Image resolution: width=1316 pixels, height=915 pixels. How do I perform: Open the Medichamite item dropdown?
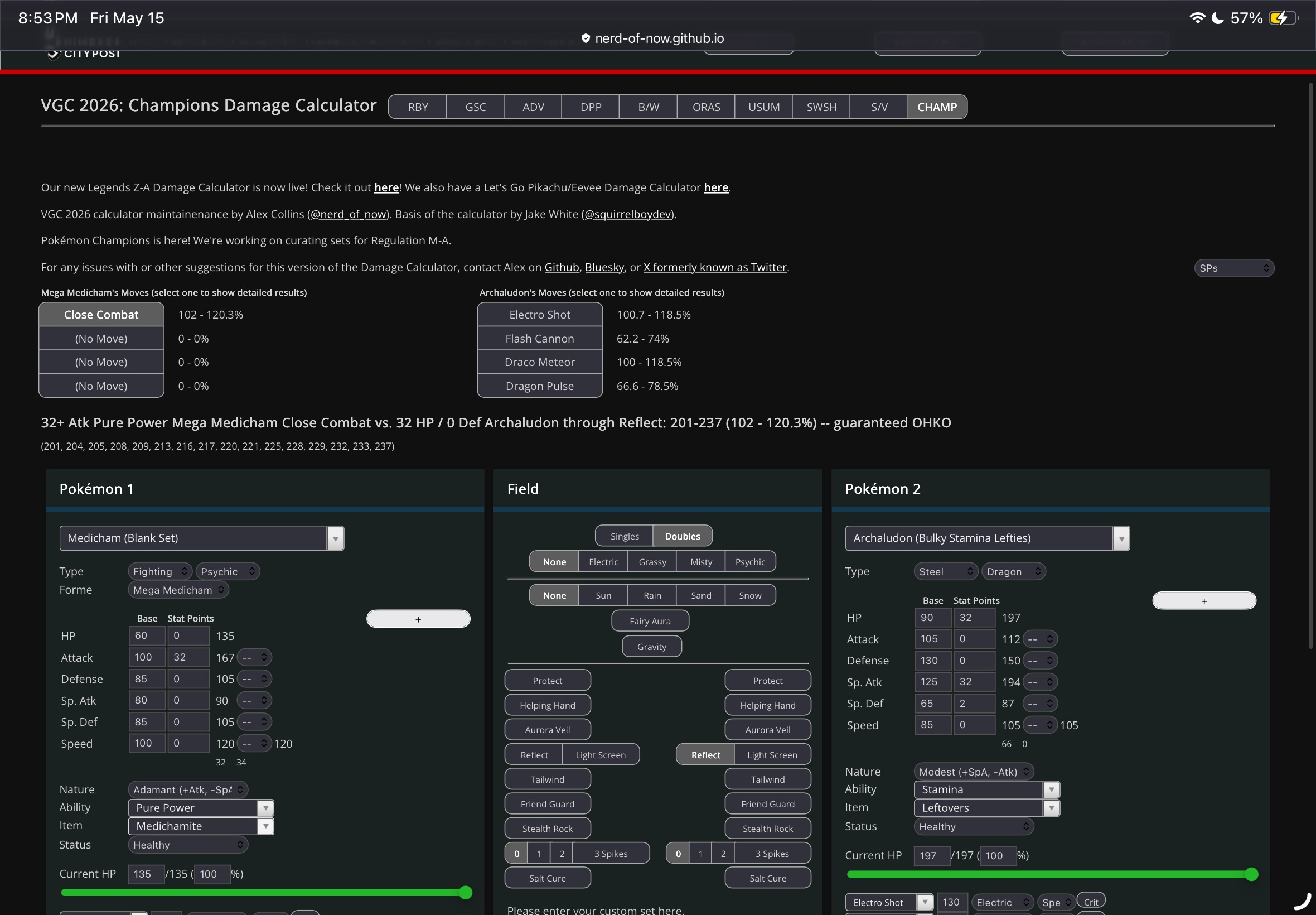coord(201,826)
